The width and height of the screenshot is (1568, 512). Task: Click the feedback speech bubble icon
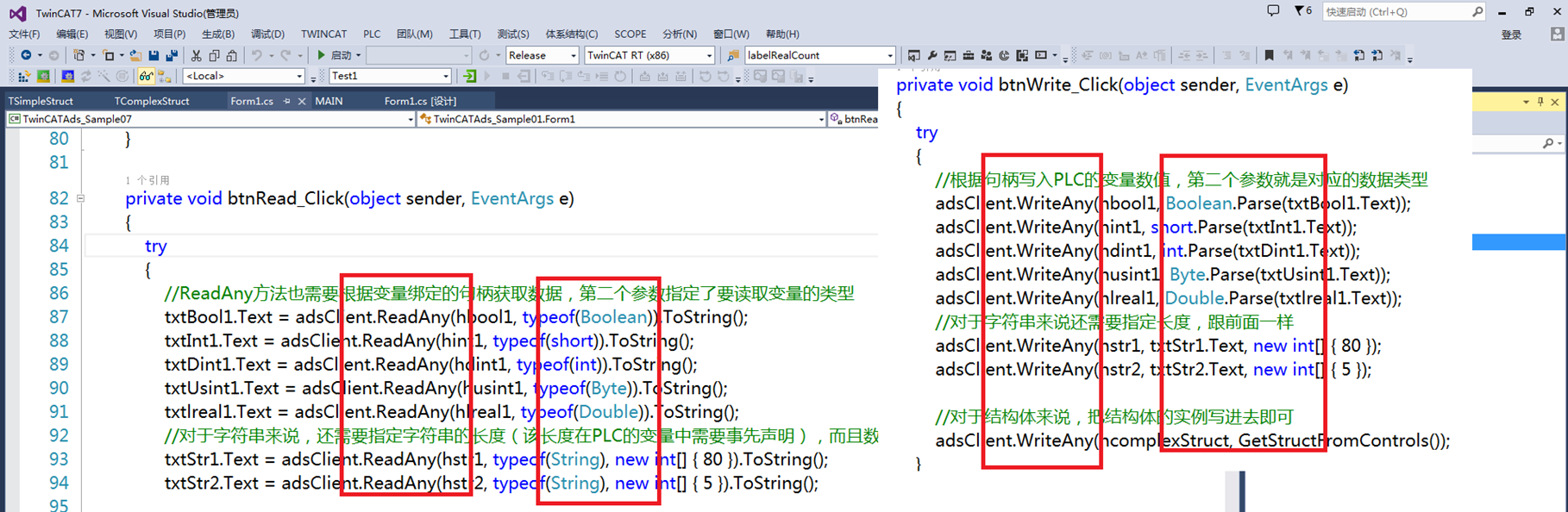(1273, 10)
